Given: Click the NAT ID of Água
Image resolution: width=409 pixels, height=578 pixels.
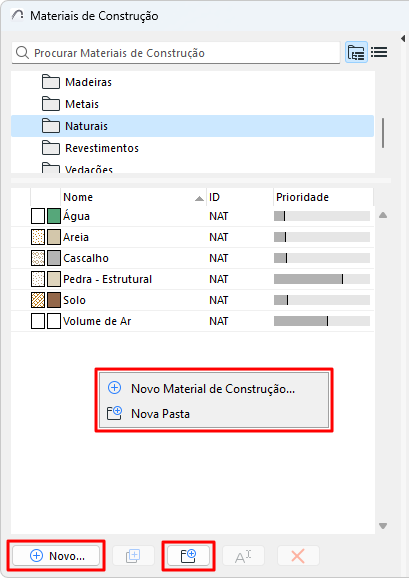Looking at the screenshot, I should point(219,216).
